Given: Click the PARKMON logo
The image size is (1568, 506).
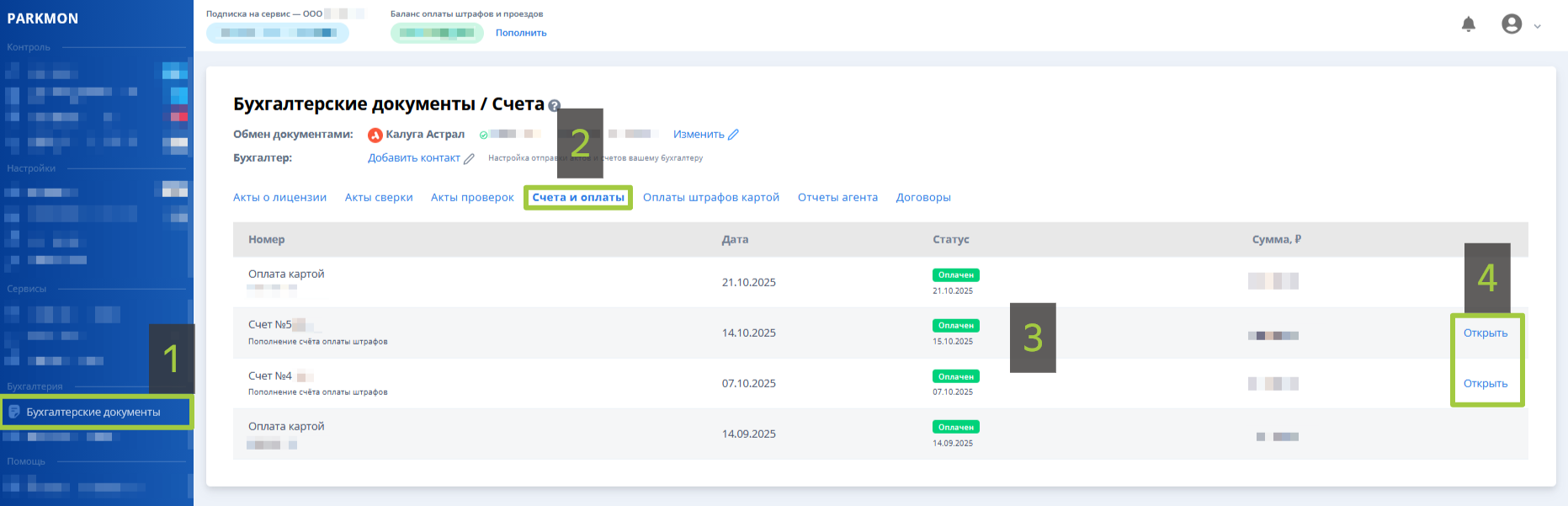Looking at the screenshot, I should click(43, 19).
